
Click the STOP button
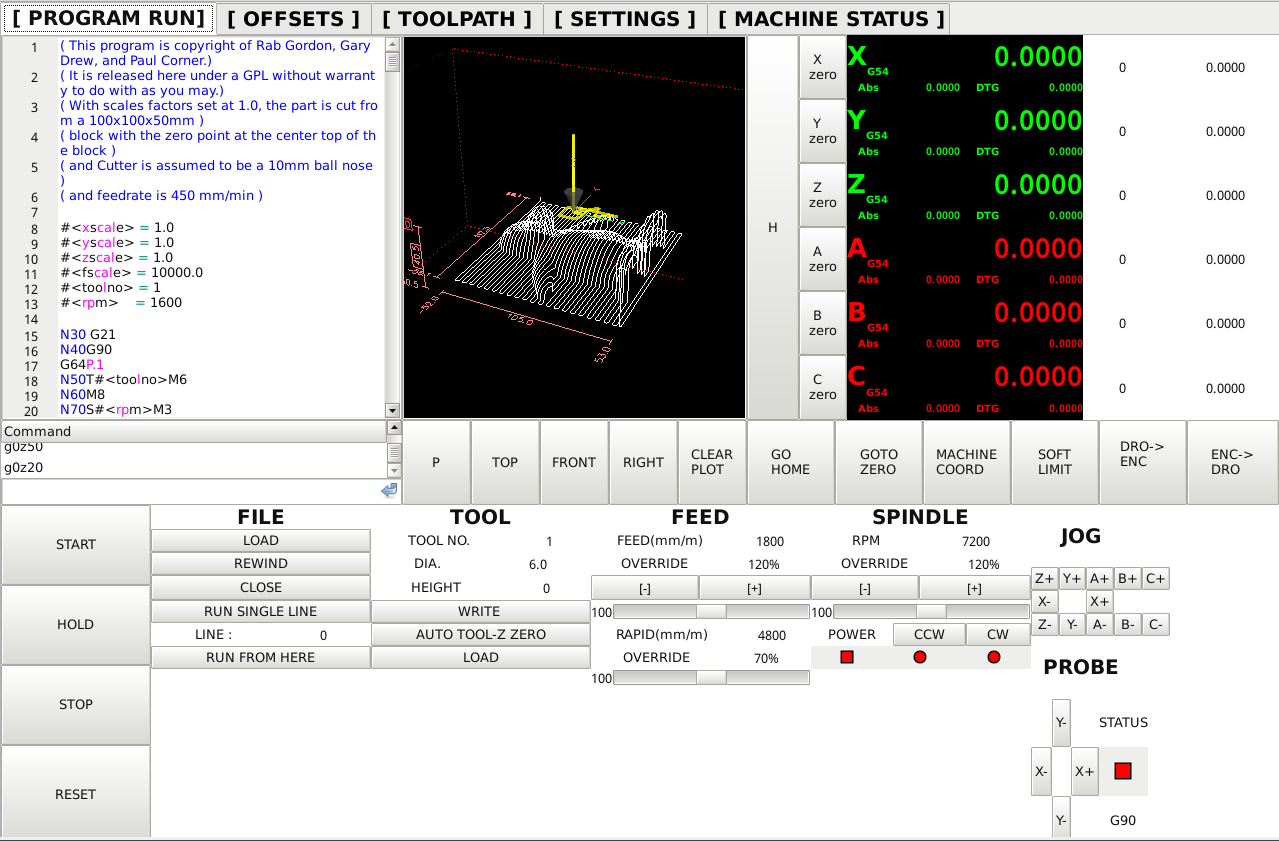[76, 705]
